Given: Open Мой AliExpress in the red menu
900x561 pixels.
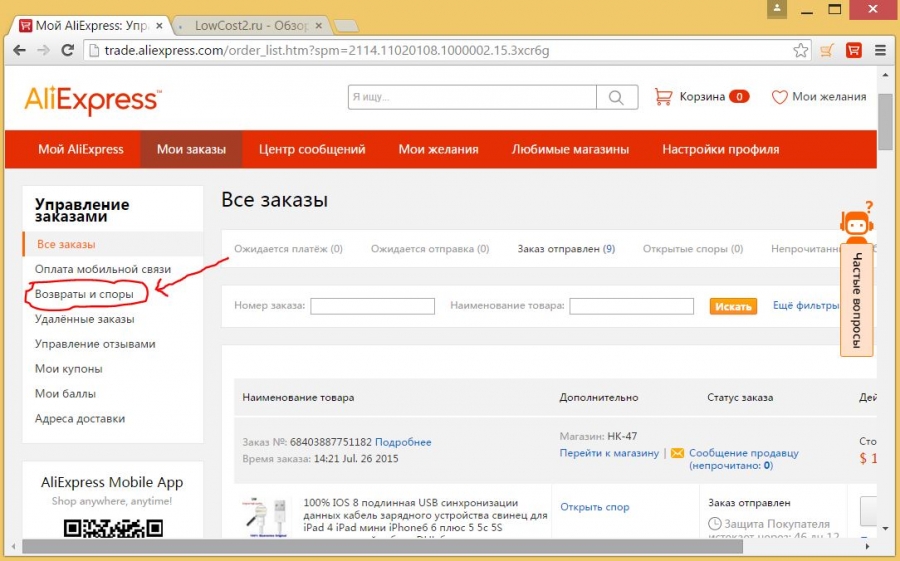Looking at the screenshot, I should (81, 149).
